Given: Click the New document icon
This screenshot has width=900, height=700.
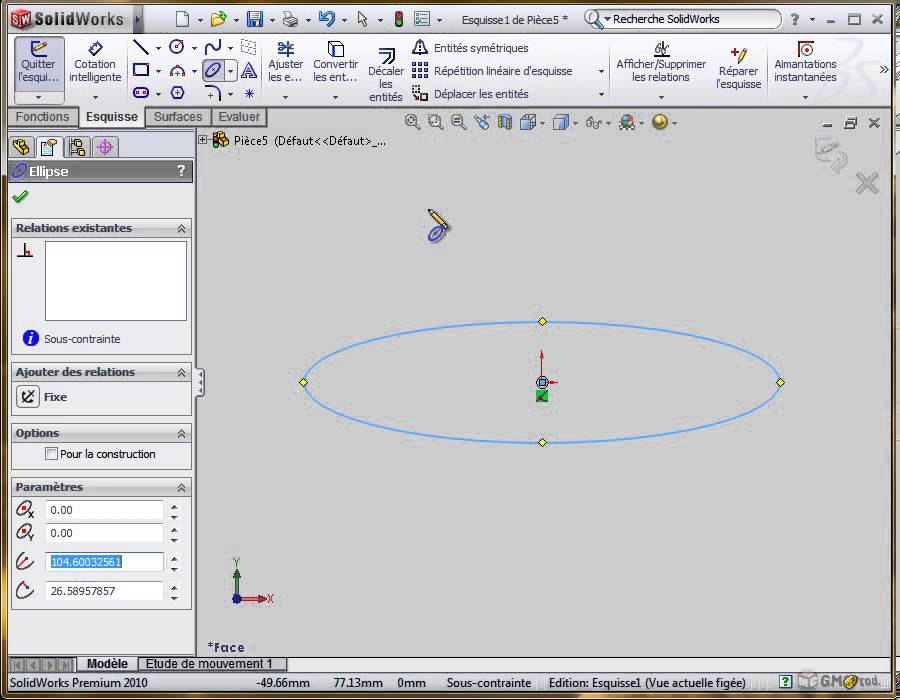Looking at the screenshot, I should (x=182, y=20).
